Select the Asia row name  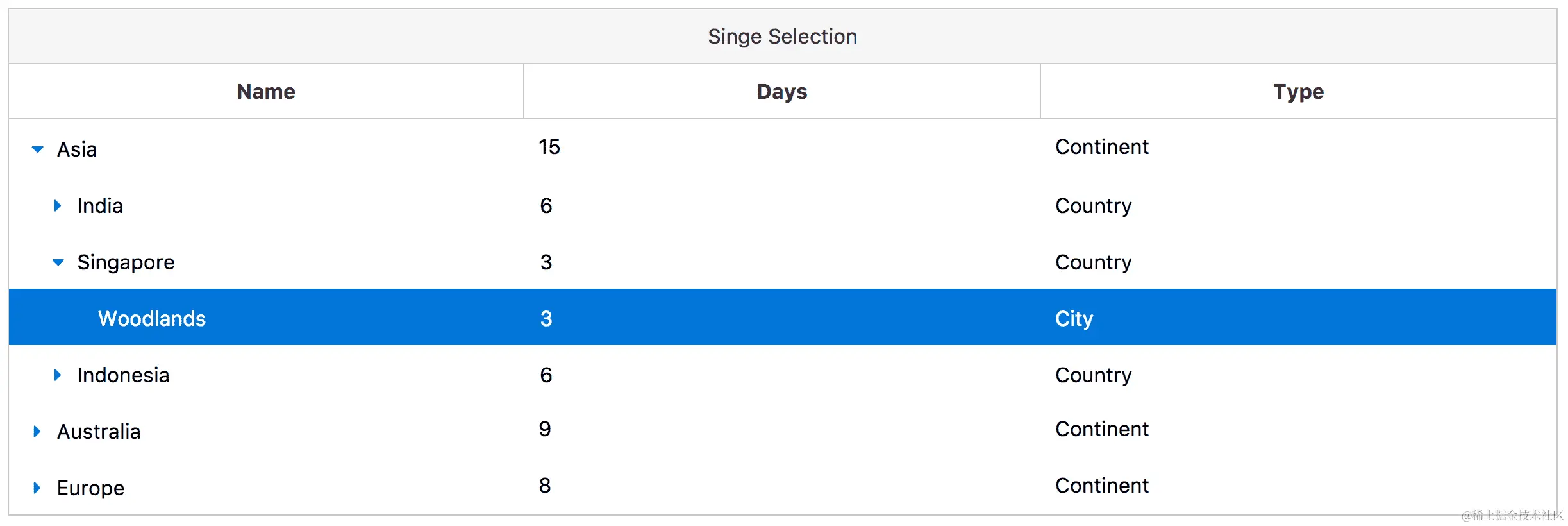click(x=77, y=149)
